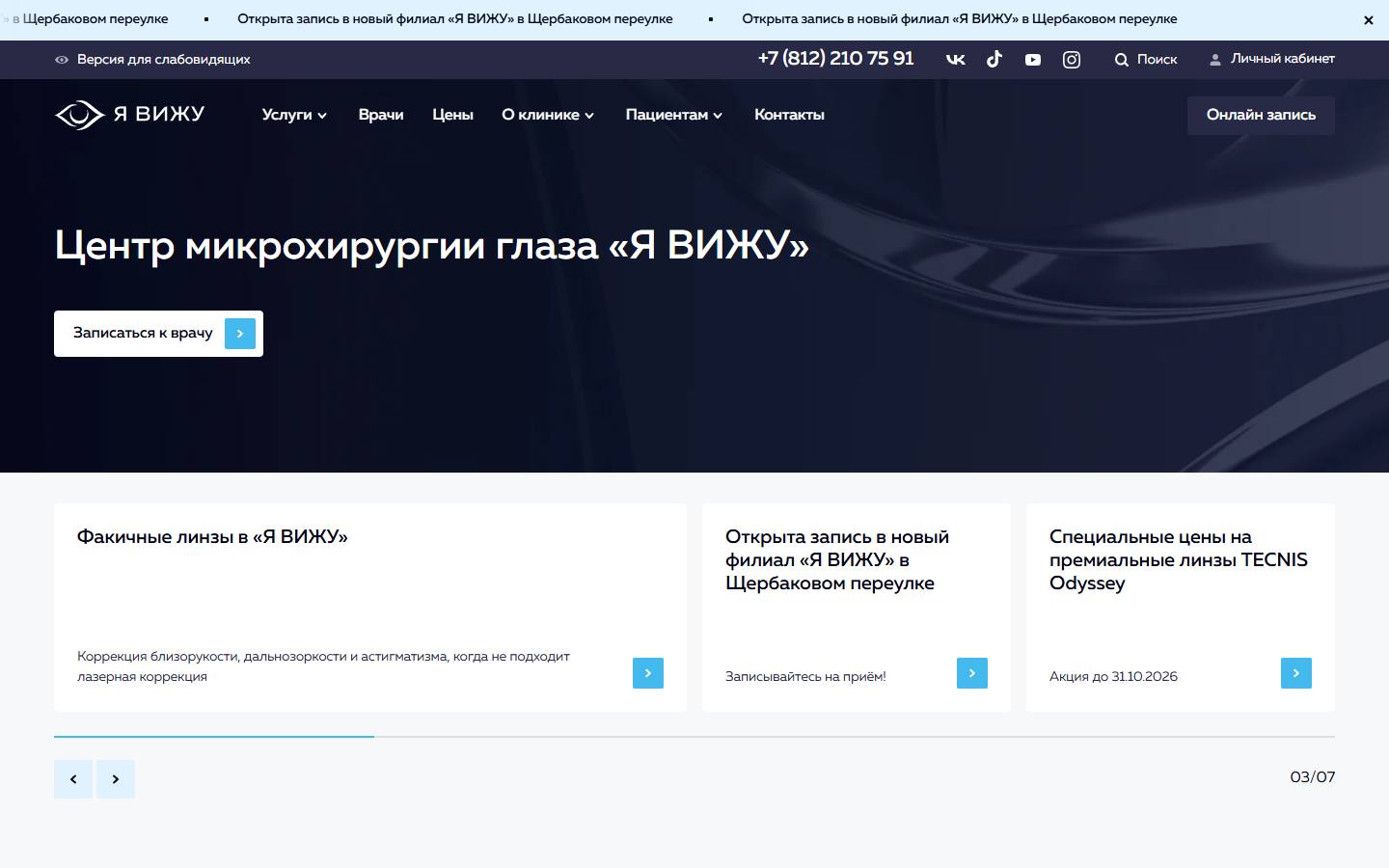The width and height of the screenshot is (1389, 868).
Task: Expand the О клинике dropdown menu
Action: [548, 115]
